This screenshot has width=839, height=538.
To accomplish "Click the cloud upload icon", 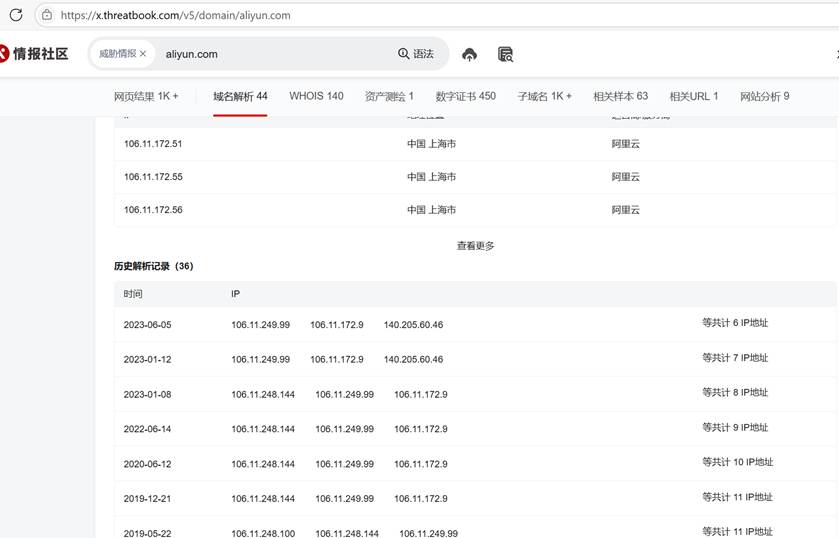I will [469, 54].
